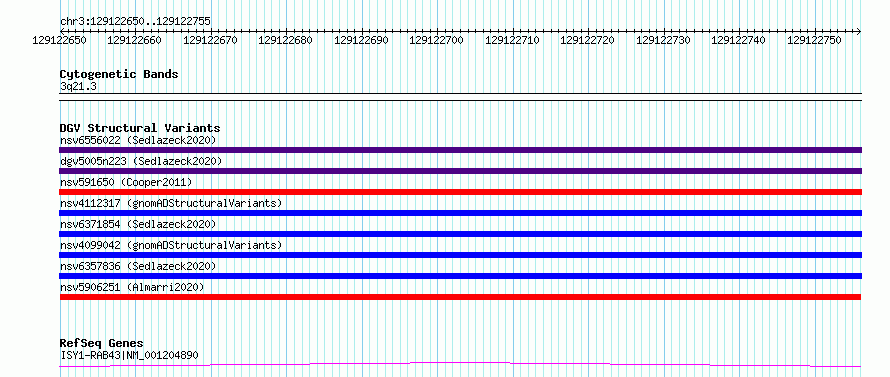Click variant label nsv5906251 (Almarri2020)
890x377 pixels.
[132, 287]
